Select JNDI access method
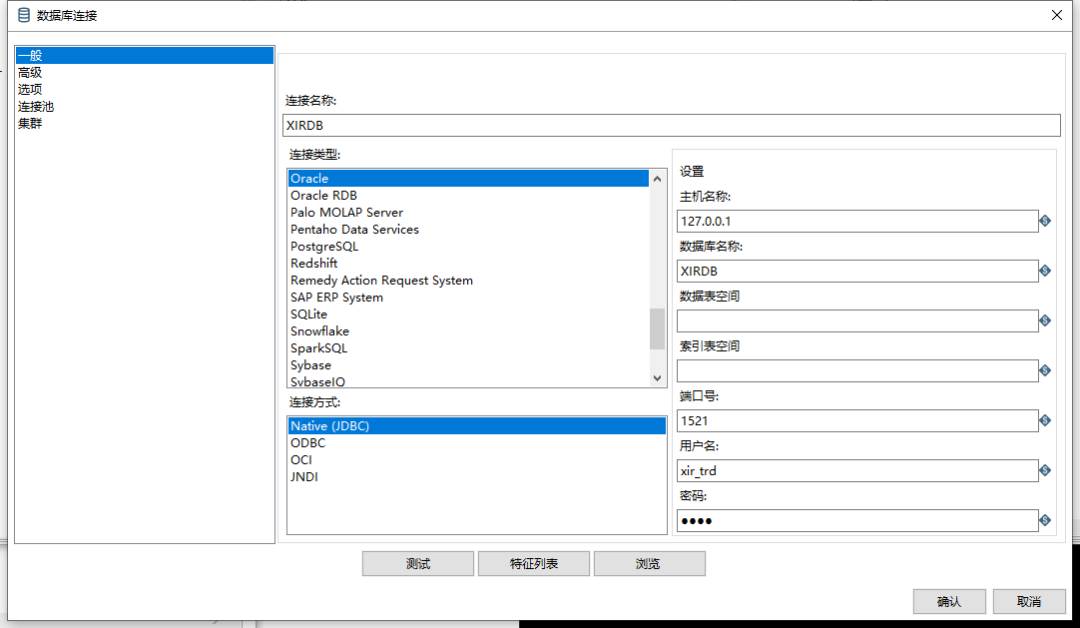The height and width of the screenshot is (628, 1080). click(304, 477)
